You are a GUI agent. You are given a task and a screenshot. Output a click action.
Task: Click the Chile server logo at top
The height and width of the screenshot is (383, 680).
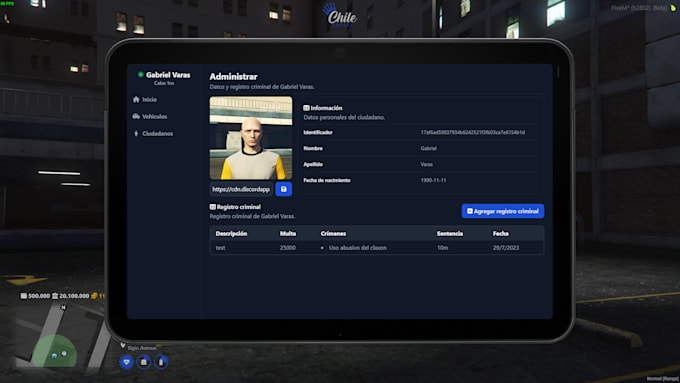(x=341, y=15)
